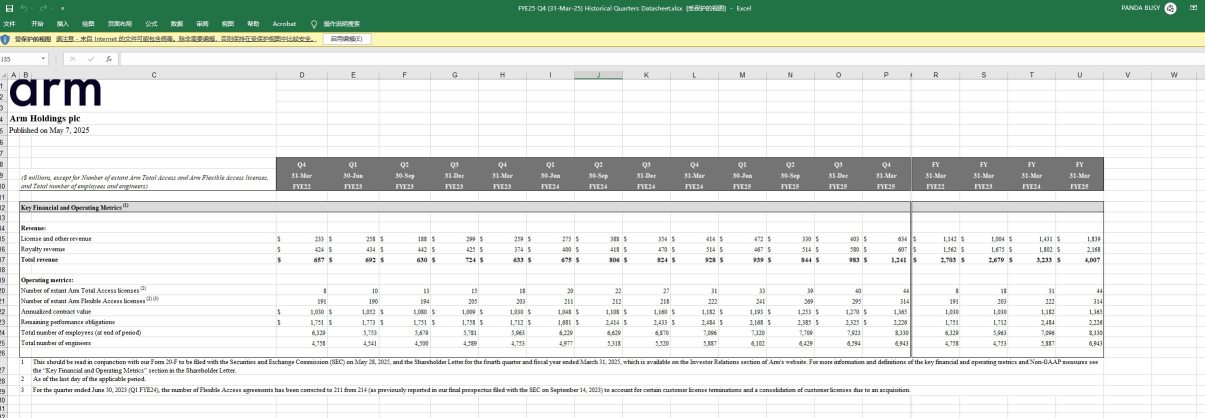
Task: Click the Insert Function fx icon
Action: point(108,59)
